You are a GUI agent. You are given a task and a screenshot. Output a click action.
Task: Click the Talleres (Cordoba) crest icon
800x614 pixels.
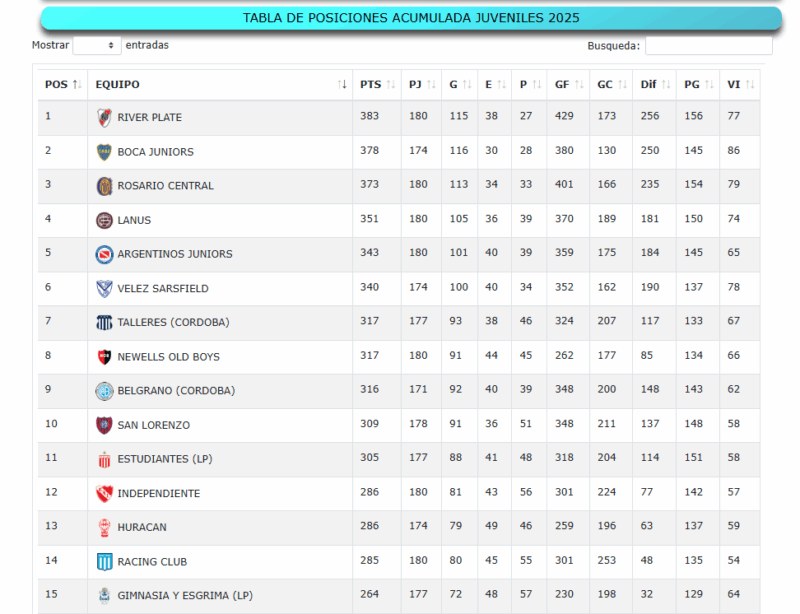point(104,322)
